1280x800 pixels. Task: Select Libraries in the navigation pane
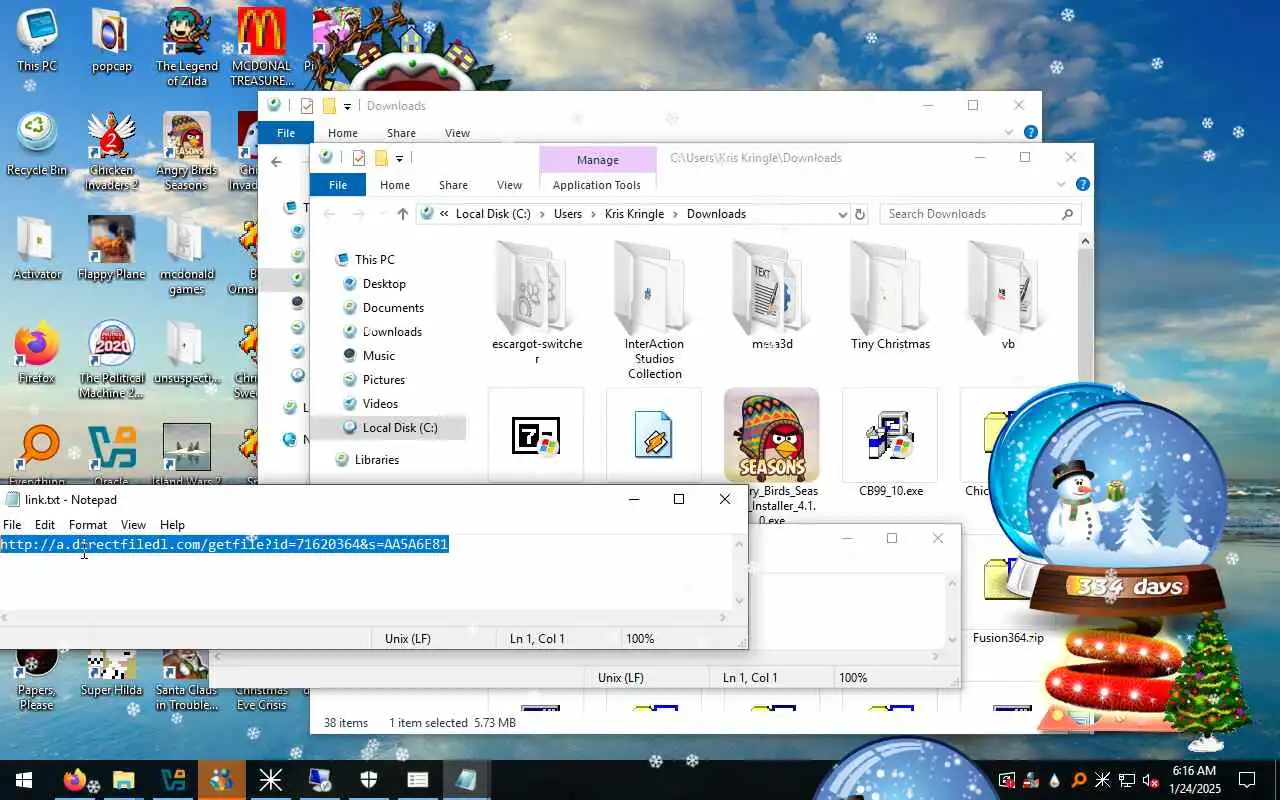tap(377, 460)
